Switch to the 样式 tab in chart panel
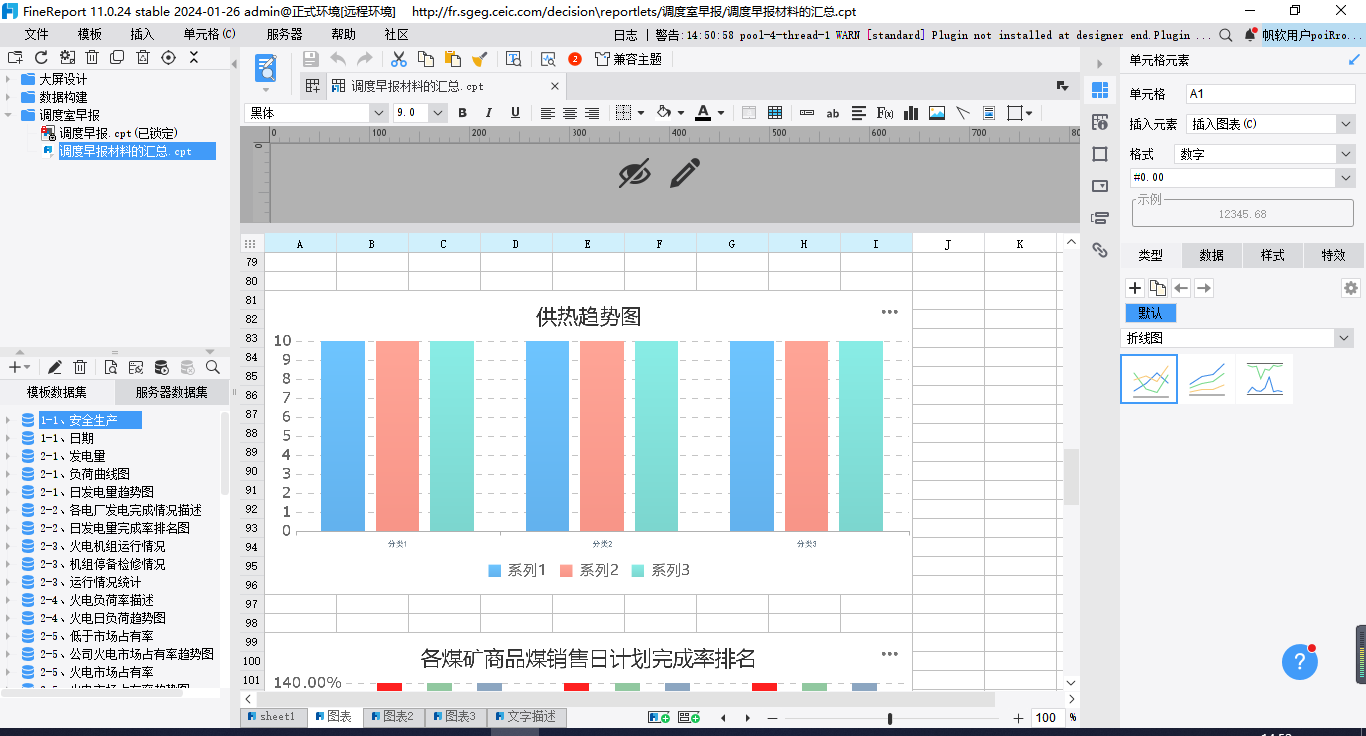Image resolution: width=1366 pixels, height=736 pixels. click(x=1273, y=255)
